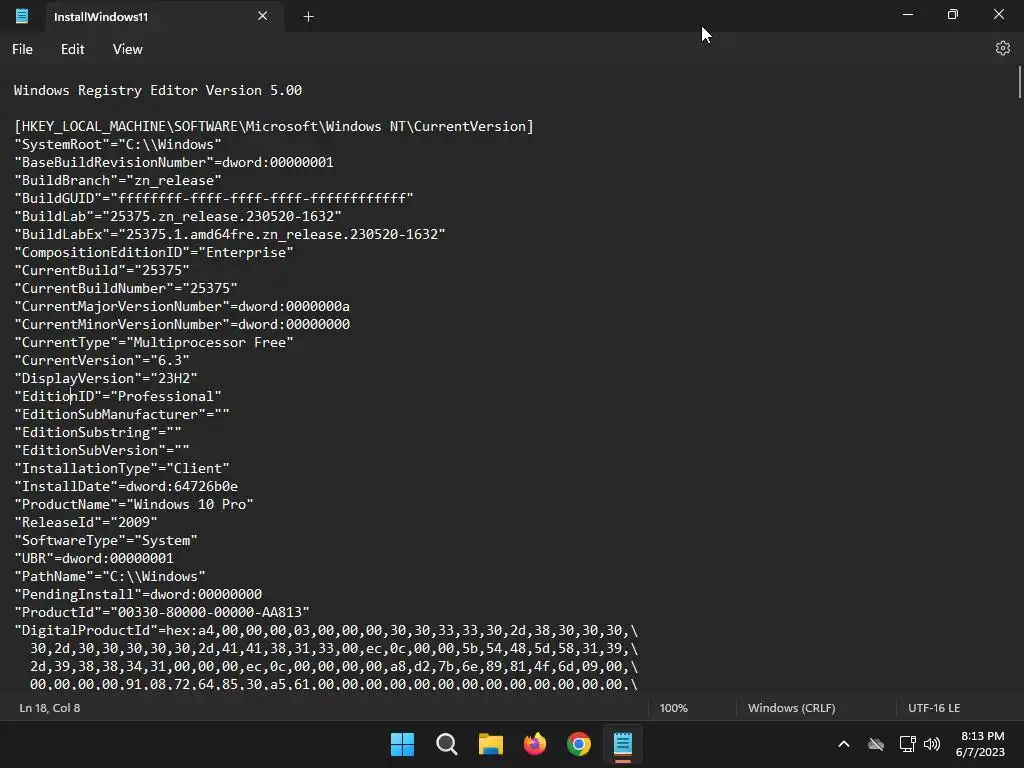The height and width of the screenshot is (768, 1024).
Task: Click the "EditionID"="Professional" line
Action: coord(118,396)
